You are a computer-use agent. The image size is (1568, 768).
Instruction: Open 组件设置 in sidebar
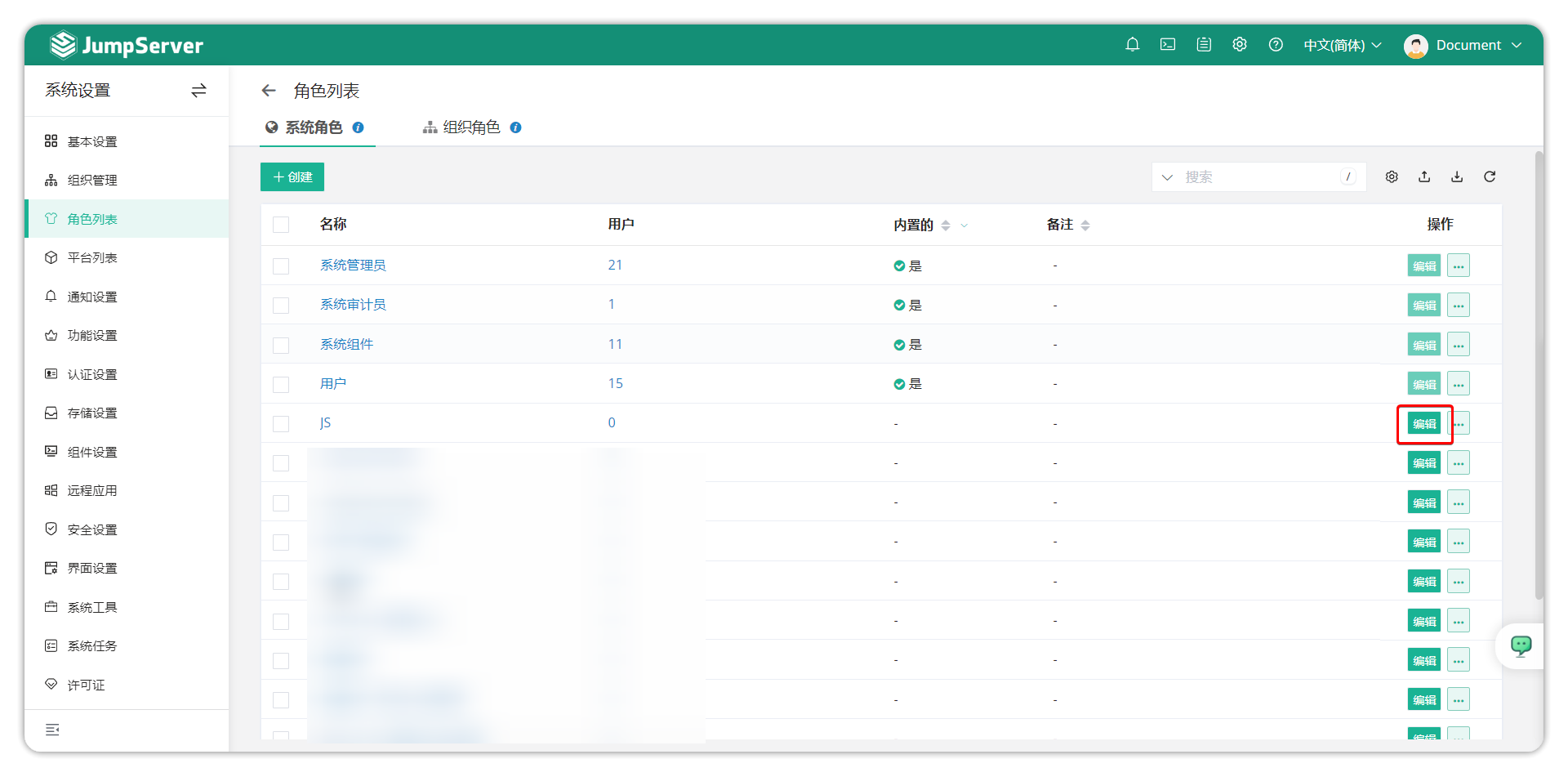click(127, 452)
